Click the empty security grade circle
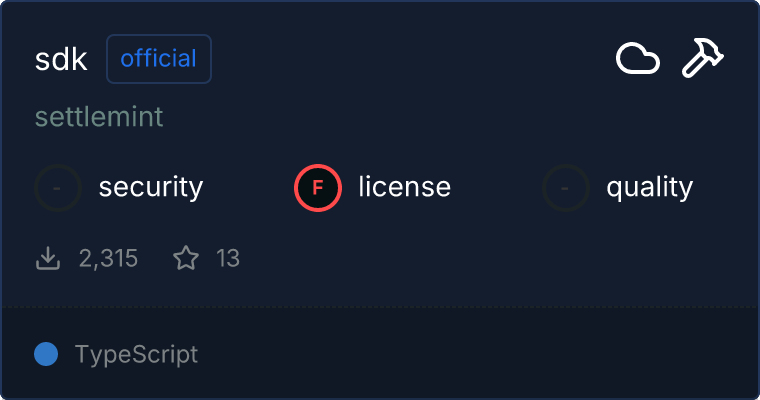The height and width of the screenshot is (400, 760). pos(58,187)
